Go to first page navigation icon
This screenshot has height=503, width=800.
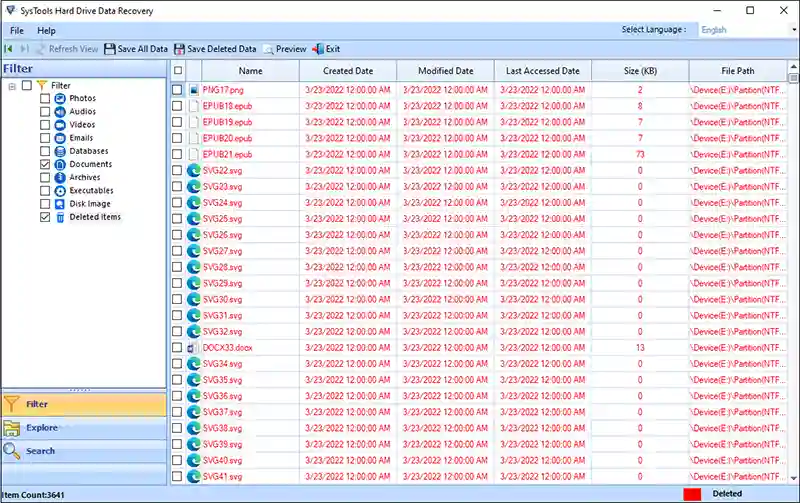[x=9, y=49]
